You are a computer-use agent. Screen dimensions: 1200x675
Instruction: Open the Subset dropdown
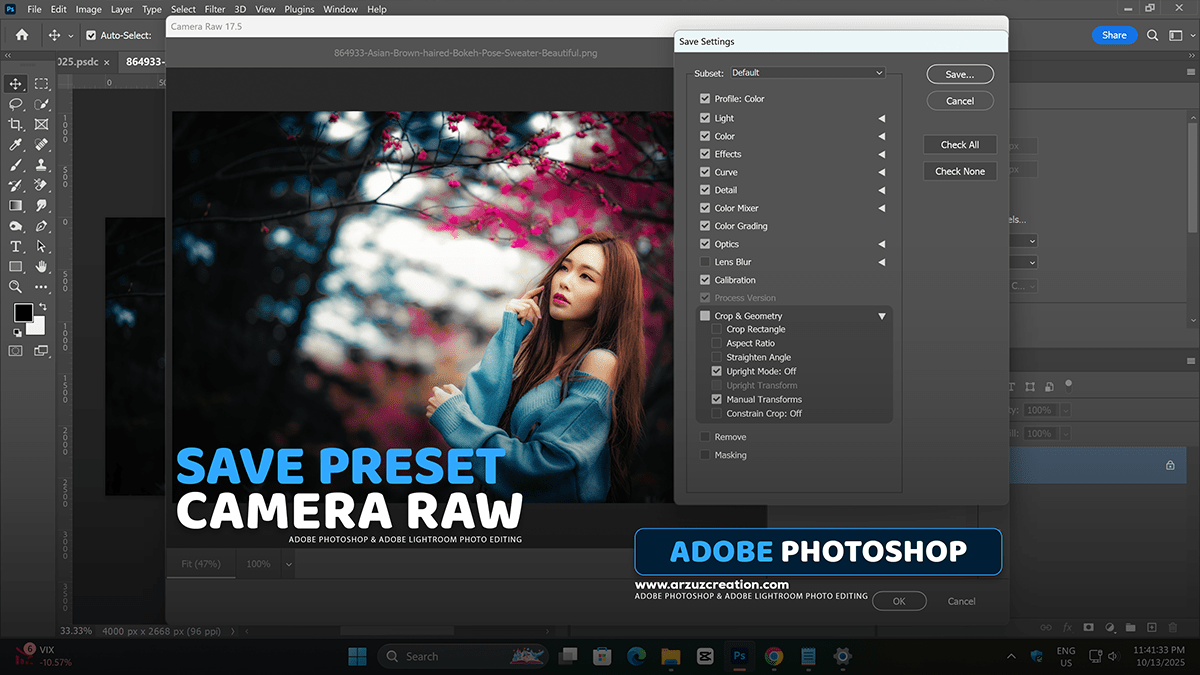coord(807,72)
